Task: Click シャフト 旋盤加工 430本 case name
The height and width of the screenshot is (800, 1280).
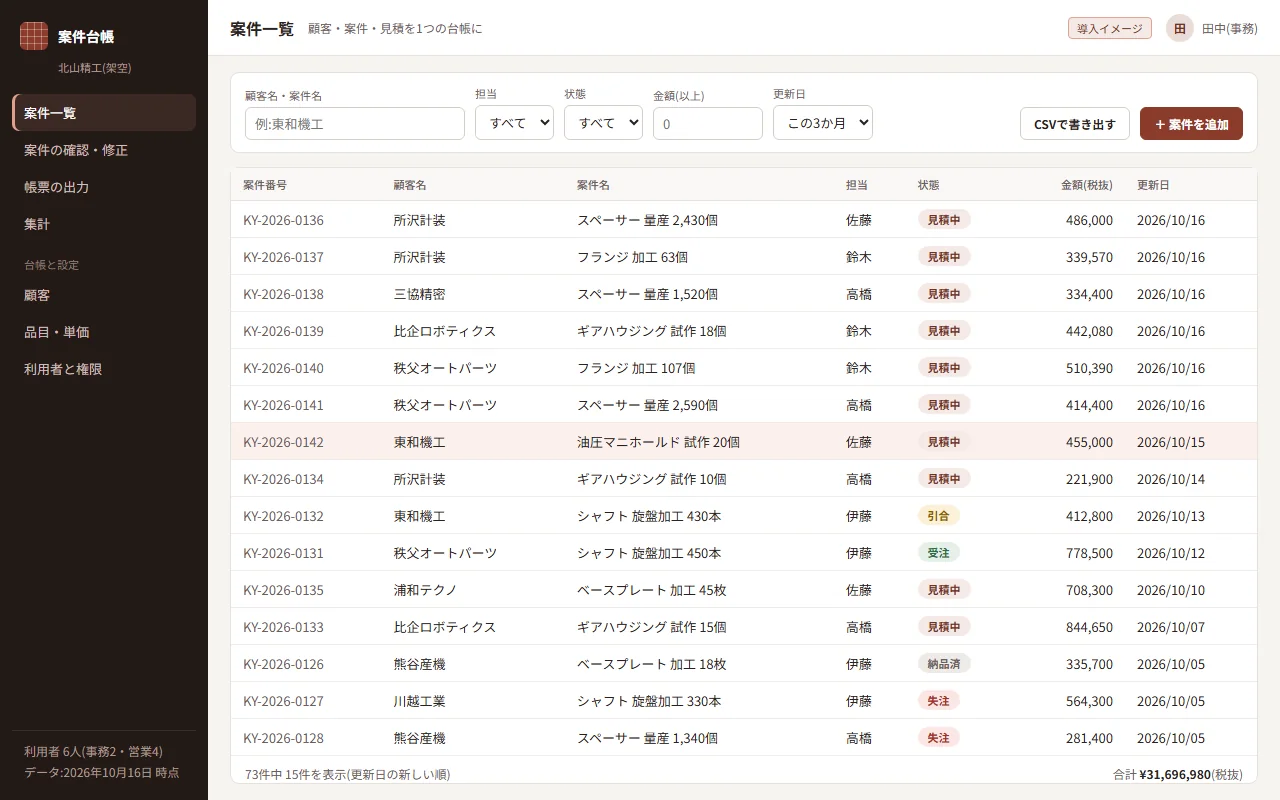Action: (649, 516)
